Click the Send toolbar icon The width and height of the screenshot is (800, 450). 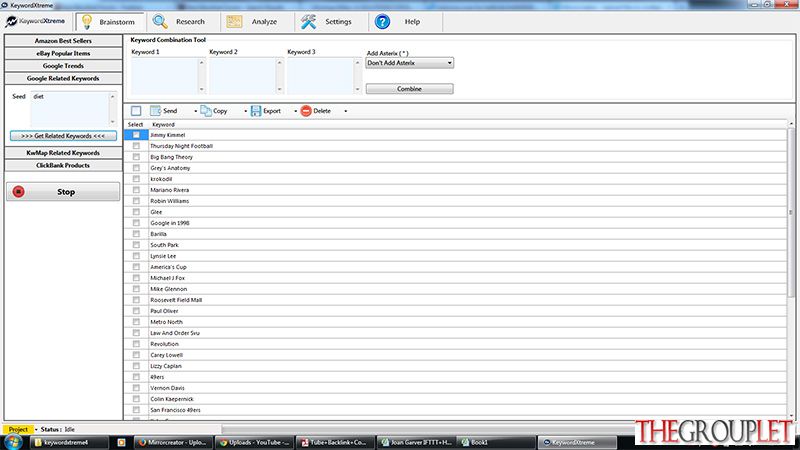click(155, 111)
